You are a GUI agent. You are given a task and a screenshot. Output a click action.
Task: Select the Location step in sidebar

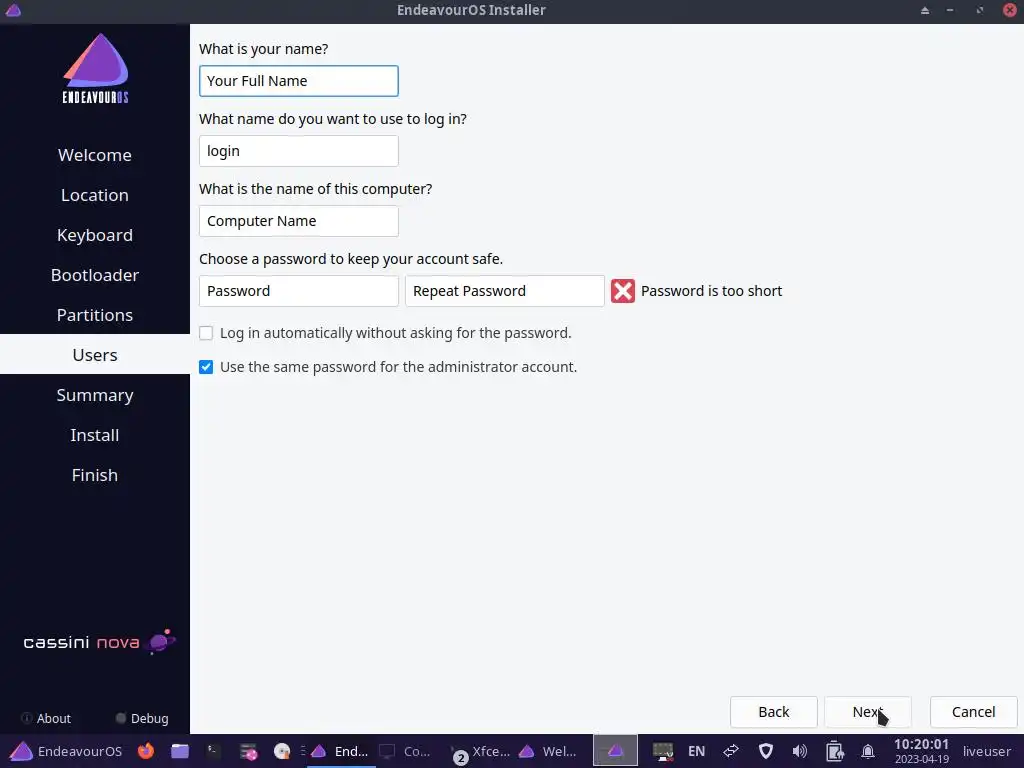(95, 195)
